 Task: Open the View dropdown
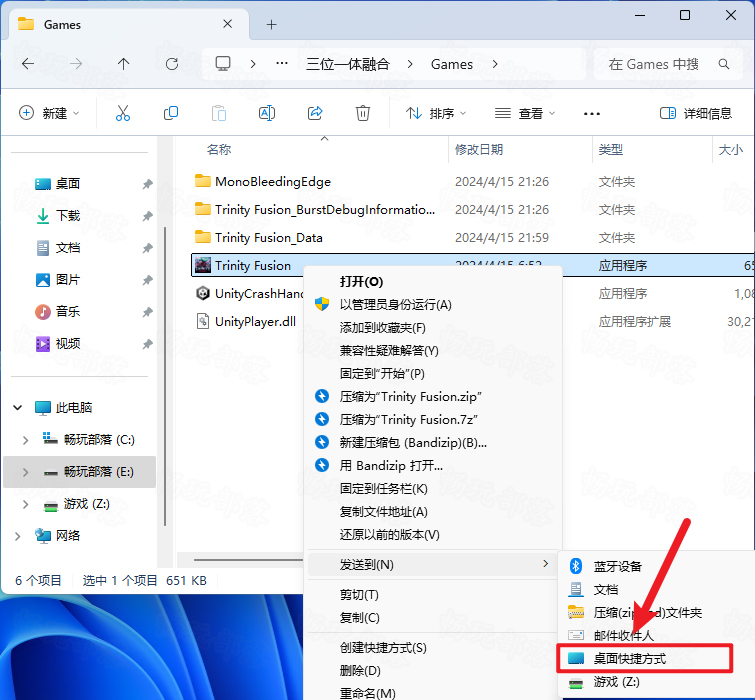coord(525,113)
